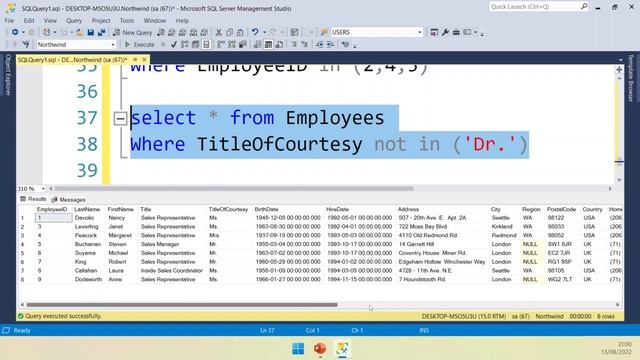The height and width of the screenshot is (360, 640).
Task: Switch output to Results to File
Action: click(x=279, y=44)
